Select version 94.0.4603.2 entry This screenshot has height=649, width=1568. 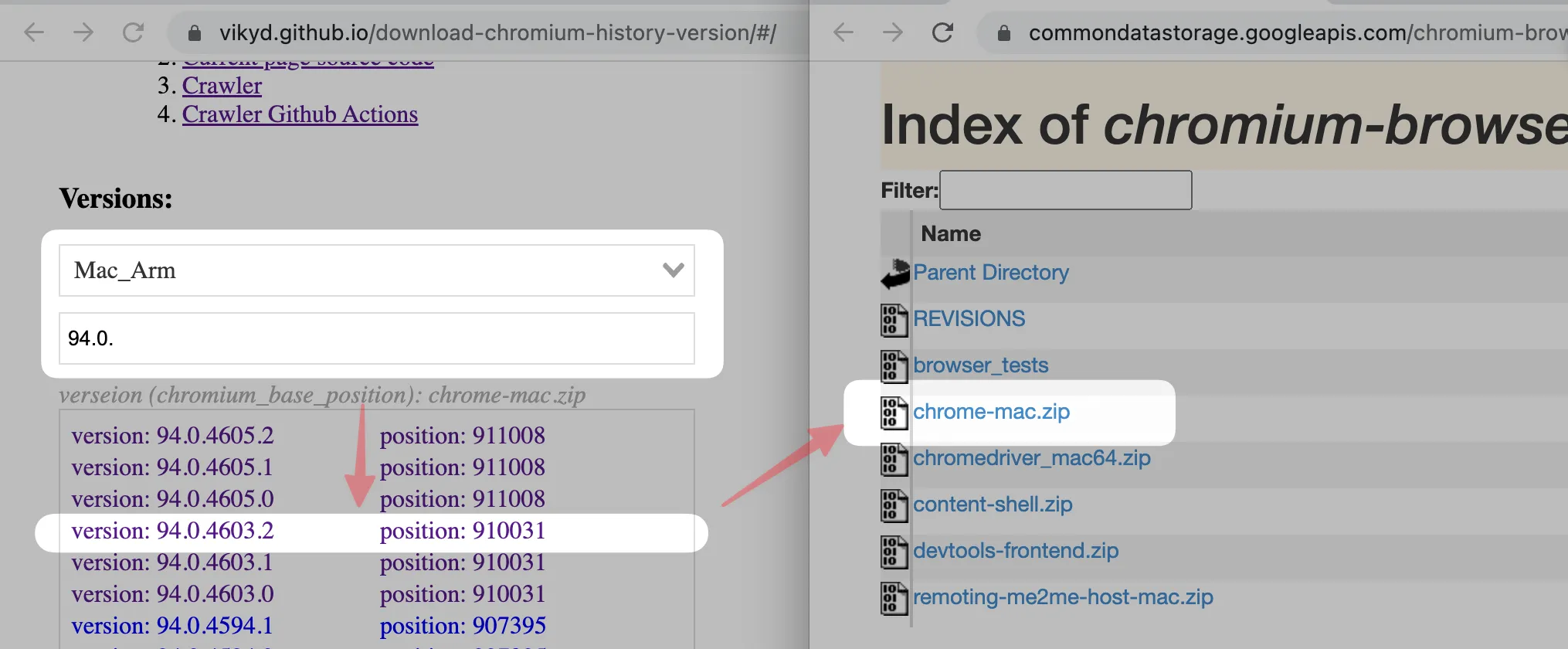[x=173, y=531]
